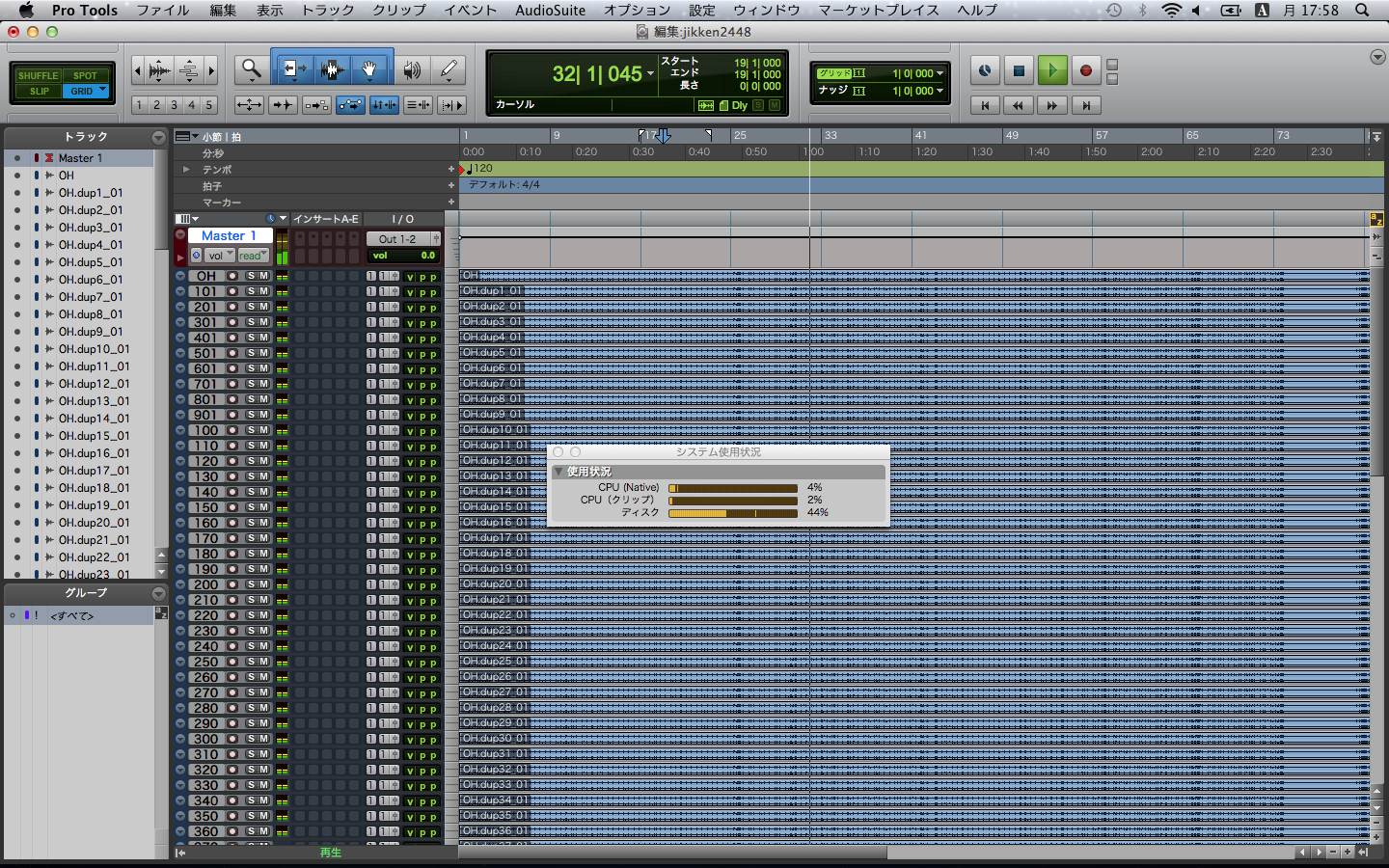Viewport: 1389px width, 868px height.
Task: Click horizontal zoom in arrow
Action: [211, 70]
